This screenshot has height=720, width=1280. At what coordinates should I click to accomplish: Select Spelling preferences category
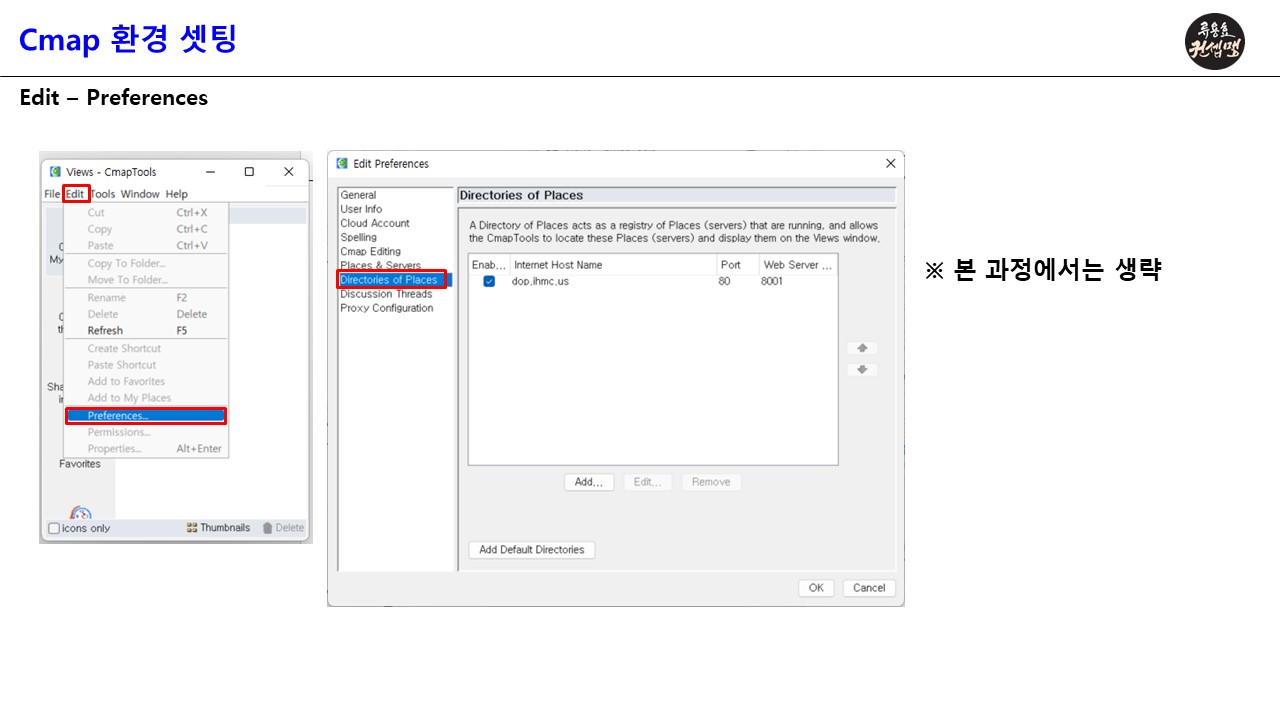[x=359, y=238]
